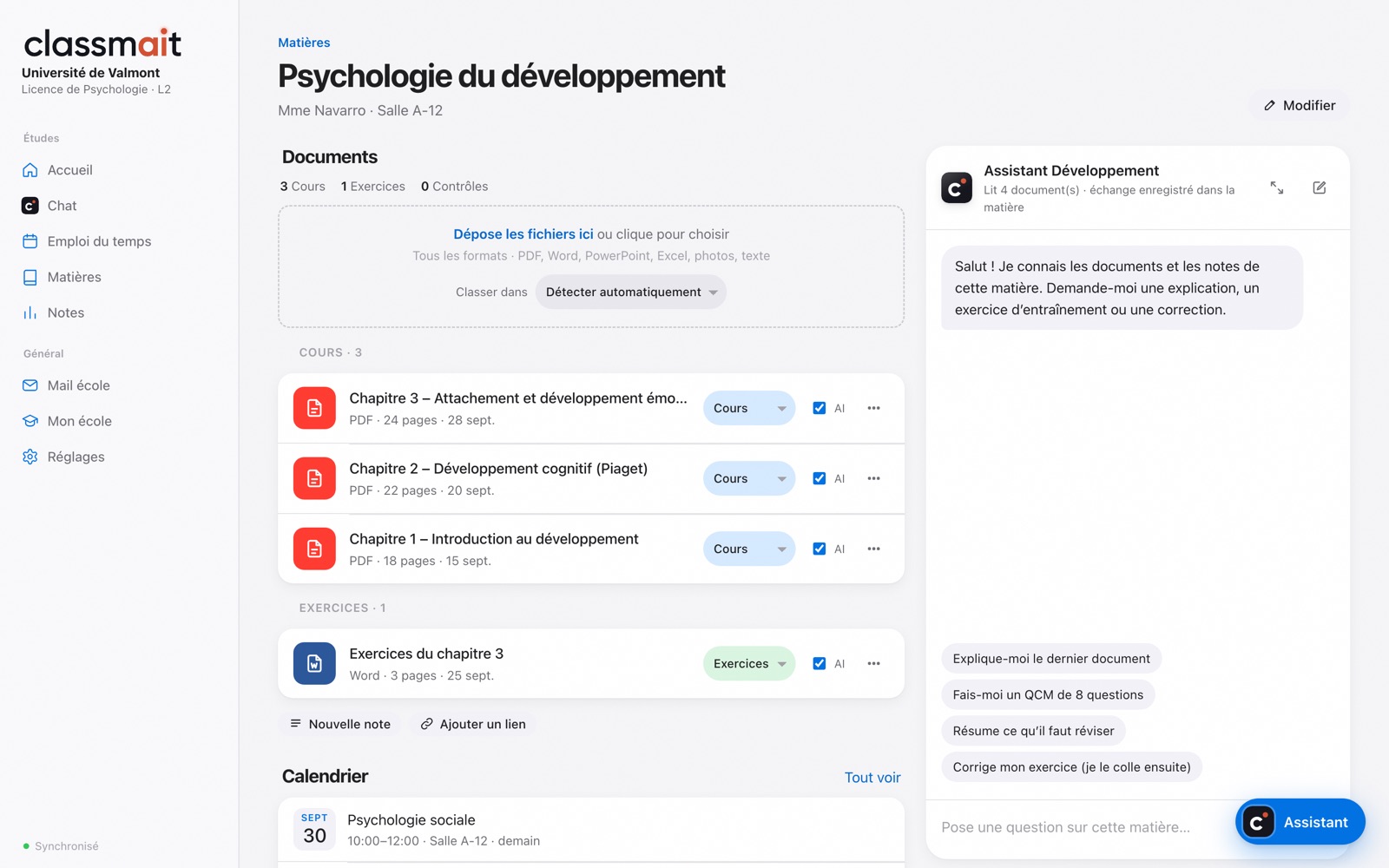Select Corrige mon exercice suggestion
The height and width of the screenshot is (868, 1389).
point(1071,767)
